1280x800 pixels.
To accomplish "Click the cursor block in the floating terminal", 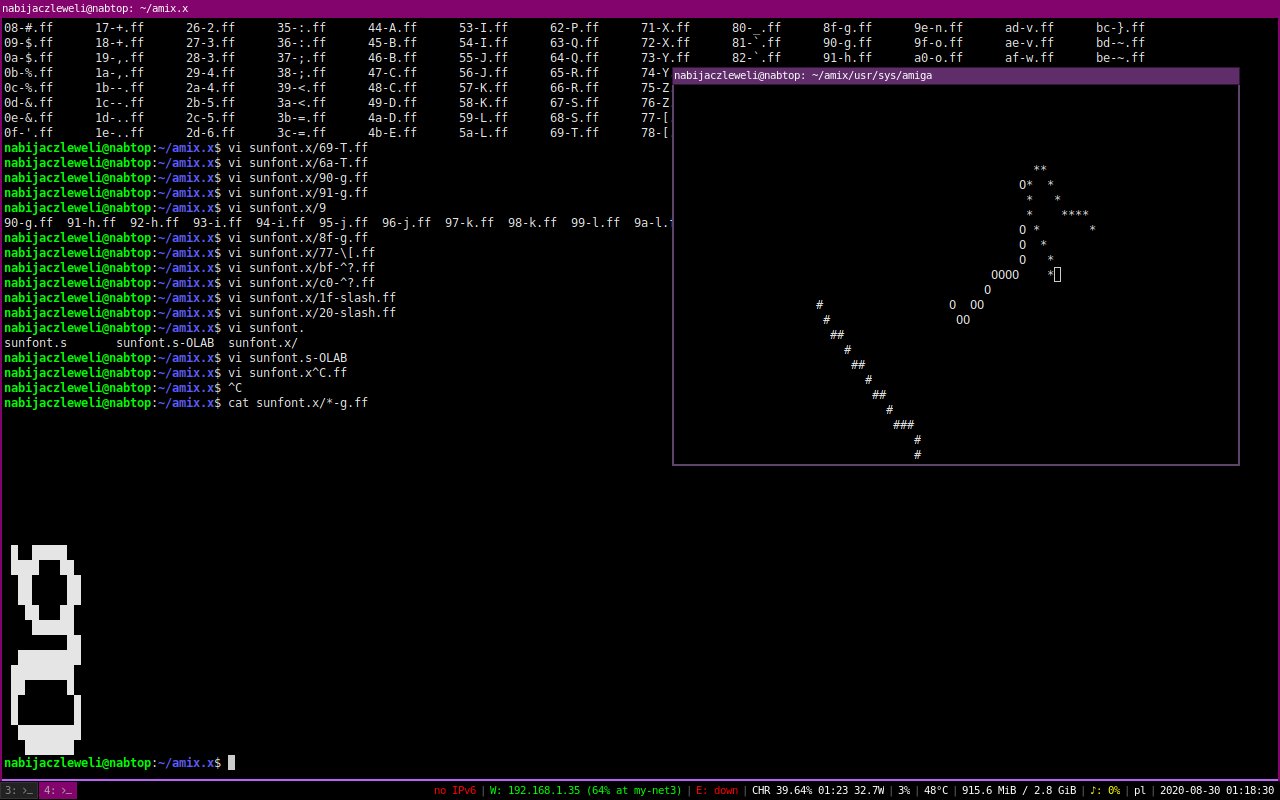I will 1057,274.
